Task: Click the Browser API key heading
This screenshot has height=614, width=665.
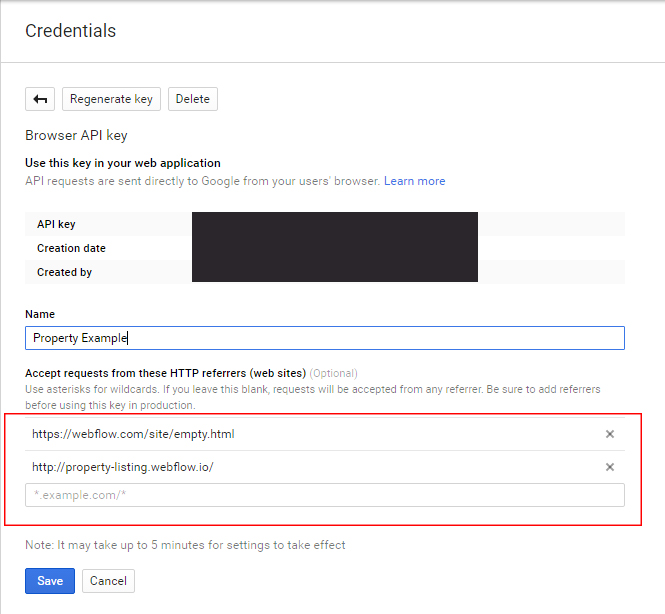Action: point(76,135)
